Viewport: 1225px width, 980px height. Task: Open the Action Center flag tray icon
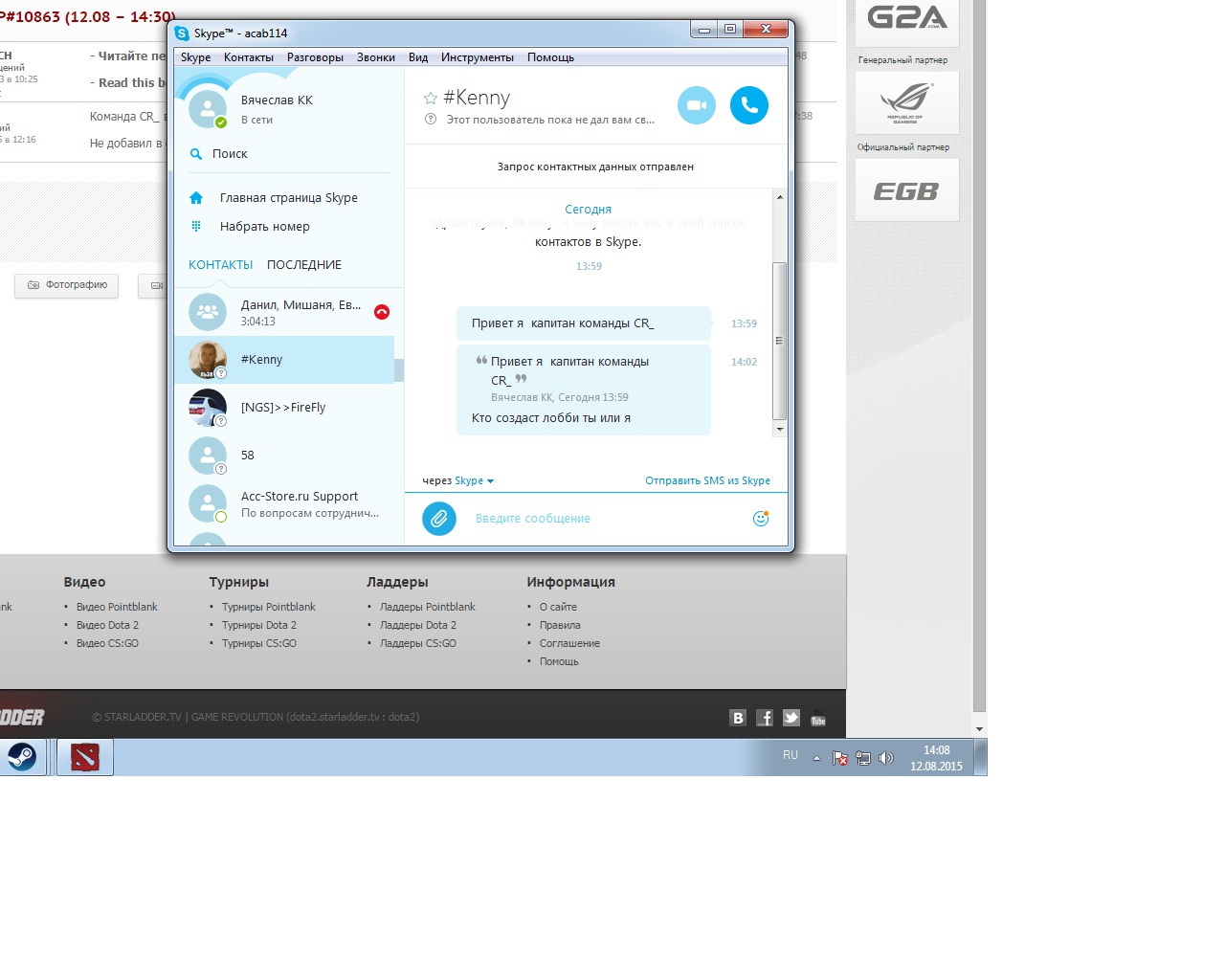[x=840, y=758]
